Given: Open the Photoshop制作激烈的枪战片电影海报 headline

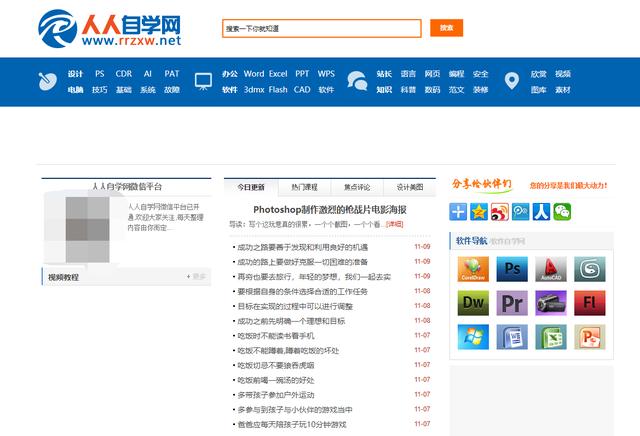Looking at the screenshot, I should pos(330,210).
